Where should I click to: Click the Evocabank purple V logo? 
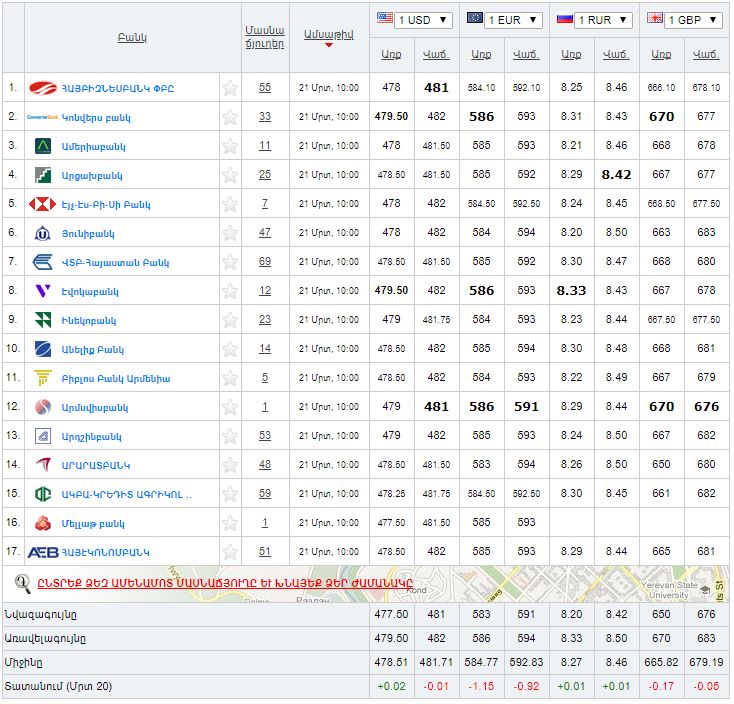tap(43, 291)
